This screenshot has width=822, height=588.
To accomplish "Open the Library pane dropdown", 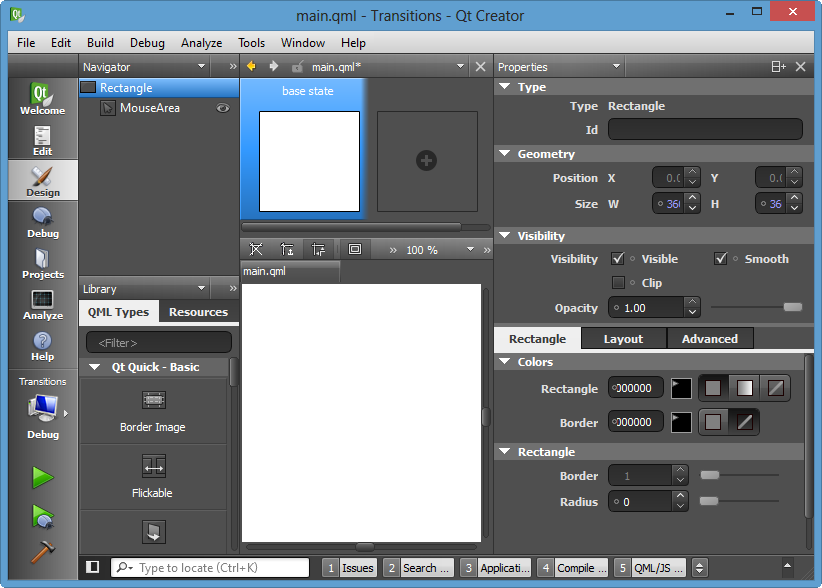I will click(x=201, y=288).
